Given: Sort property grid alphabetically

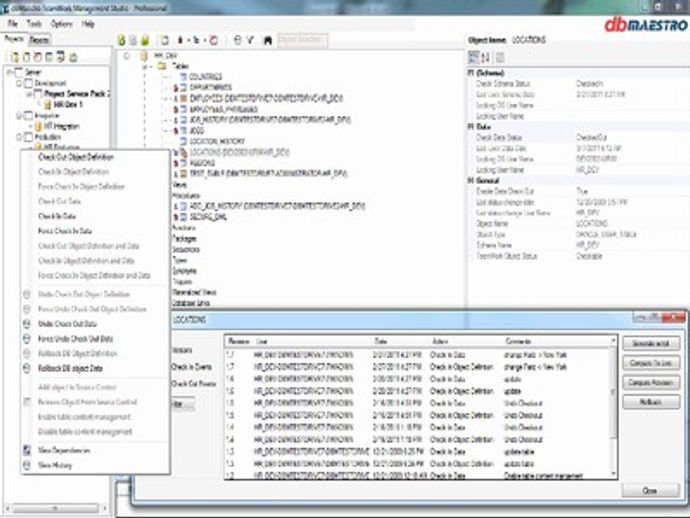Looking at the screenshot, I should 485,57.
